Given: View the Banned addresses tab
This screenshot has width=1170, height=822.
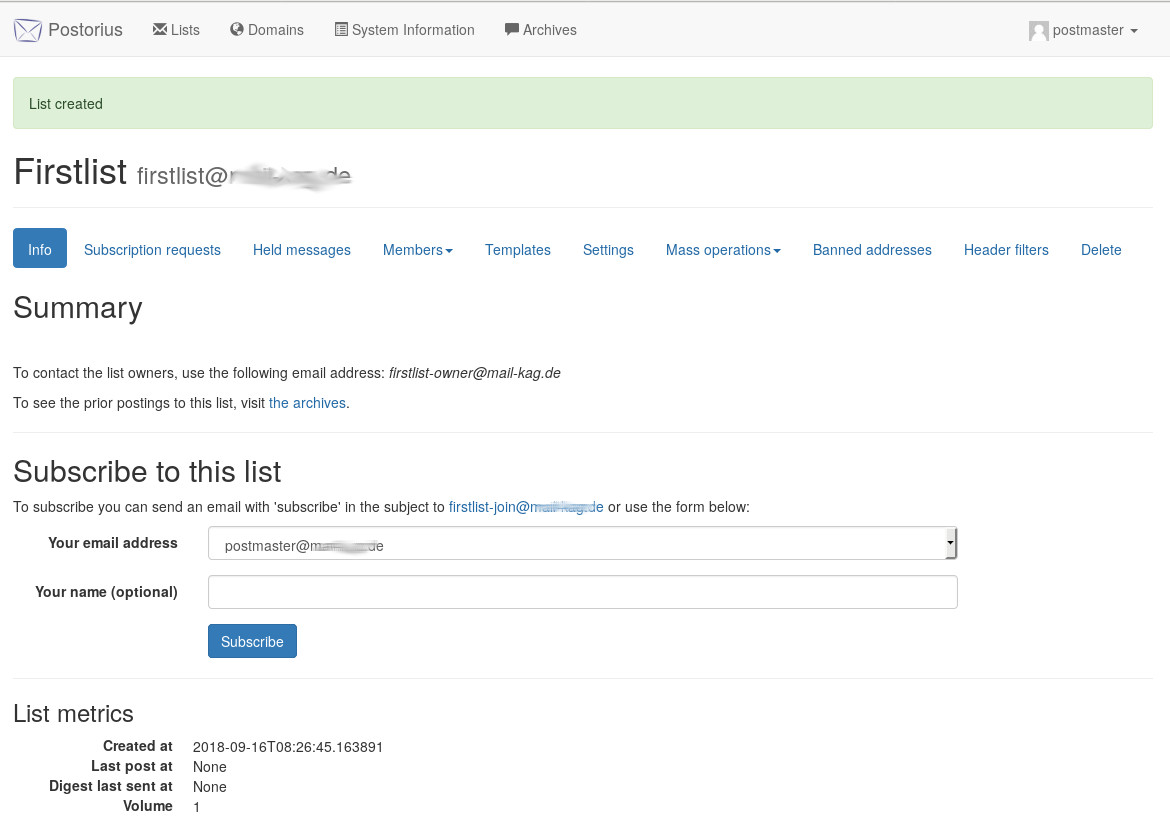Looking at the screenshot, I should coord(872,250).
